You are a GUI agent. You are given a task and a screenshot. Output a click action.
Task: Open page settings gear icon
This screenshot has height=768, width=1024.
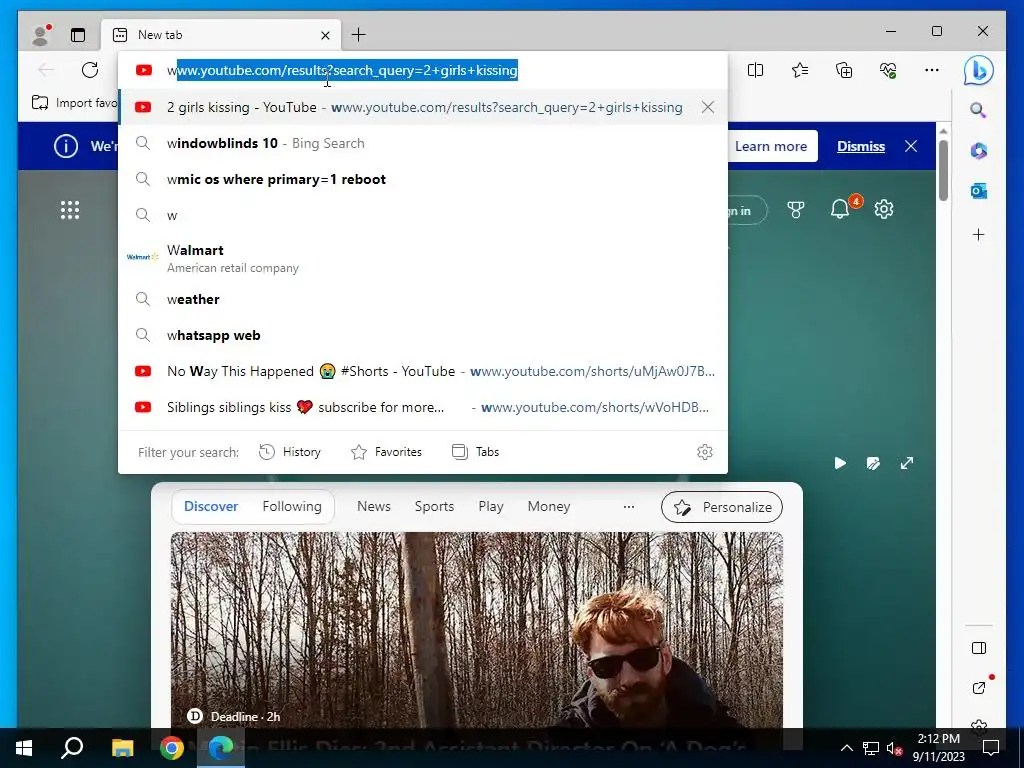[x=884, y=209]
